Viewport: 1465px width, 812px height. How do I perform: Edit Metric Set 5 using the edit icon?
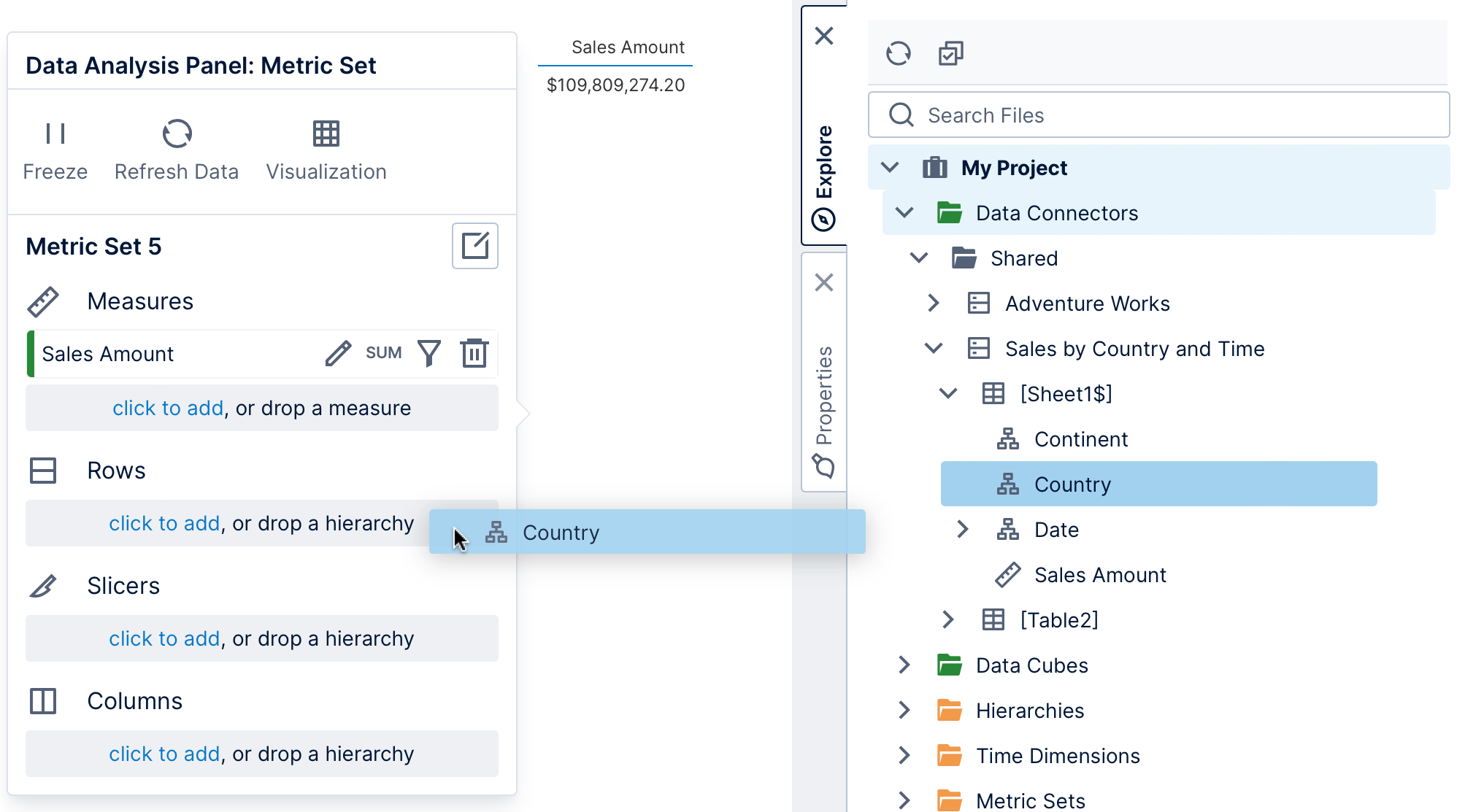tap(474, 247)
